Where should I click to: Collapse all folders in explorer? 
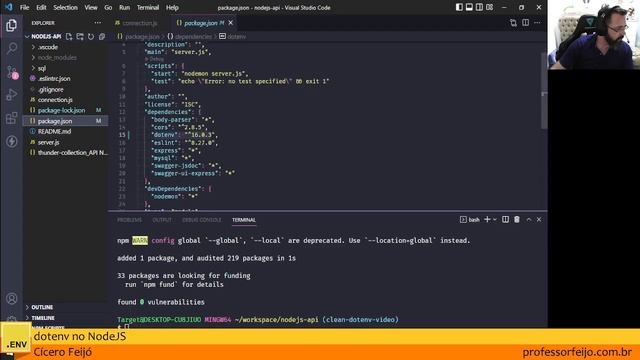tap(102, 36)
